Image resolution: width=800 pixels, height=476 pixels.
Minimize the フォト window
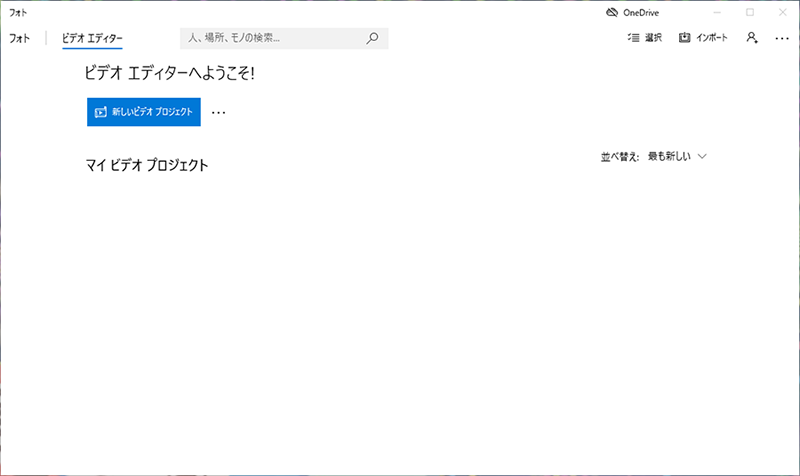click(x=717, y=12)
